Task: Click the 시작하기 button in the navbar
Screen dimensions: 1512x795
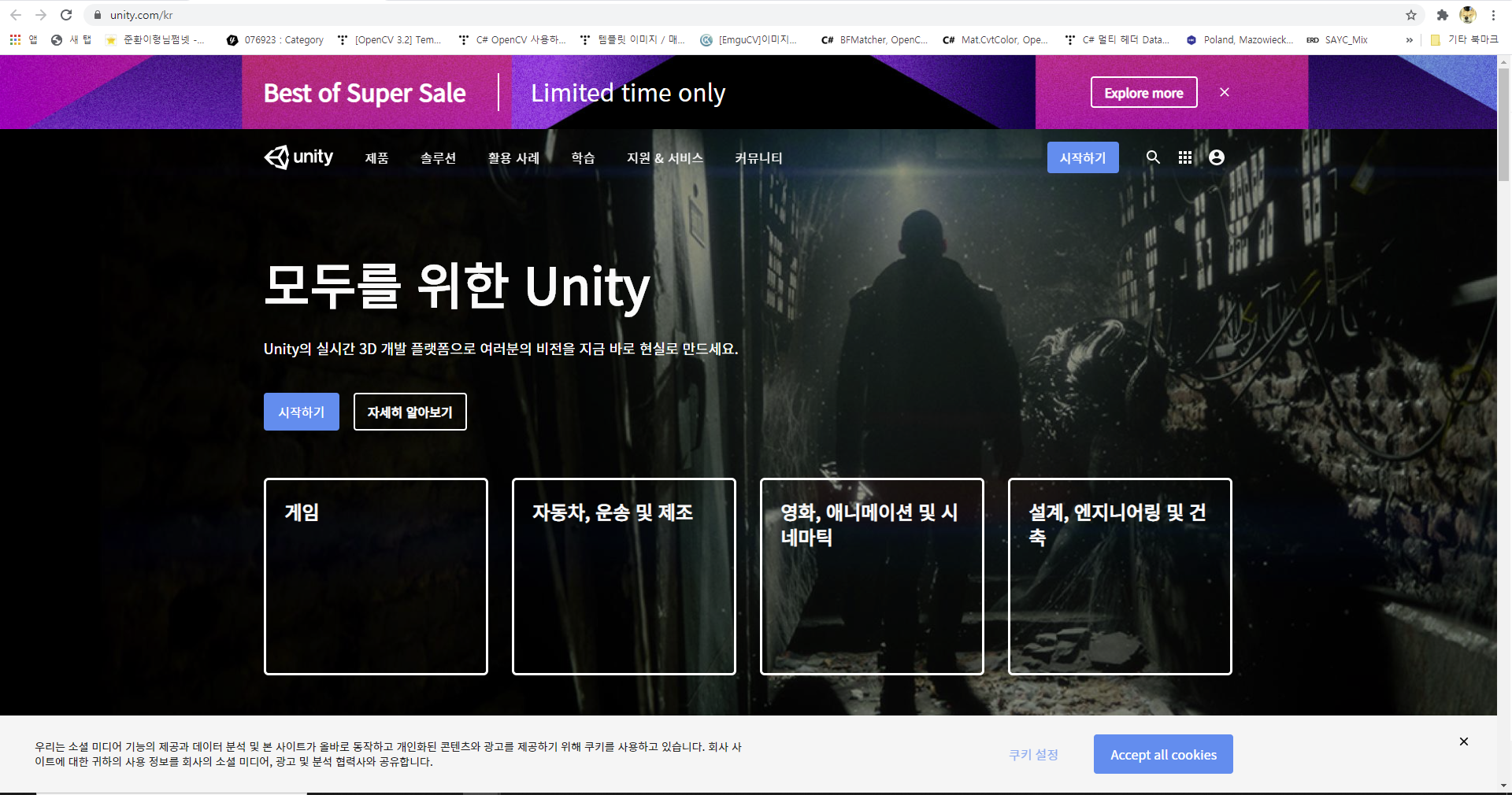Action: 1083,157
